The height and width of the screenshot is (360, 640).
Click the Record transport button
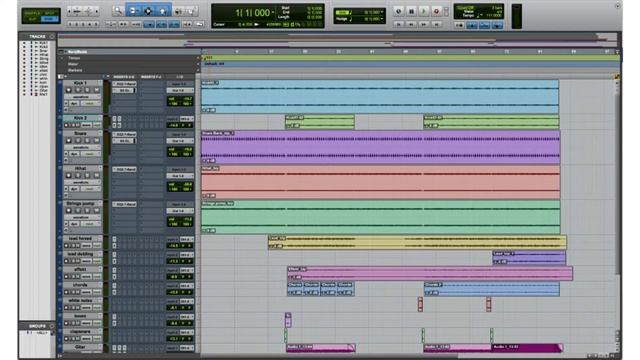click(436, 11)
